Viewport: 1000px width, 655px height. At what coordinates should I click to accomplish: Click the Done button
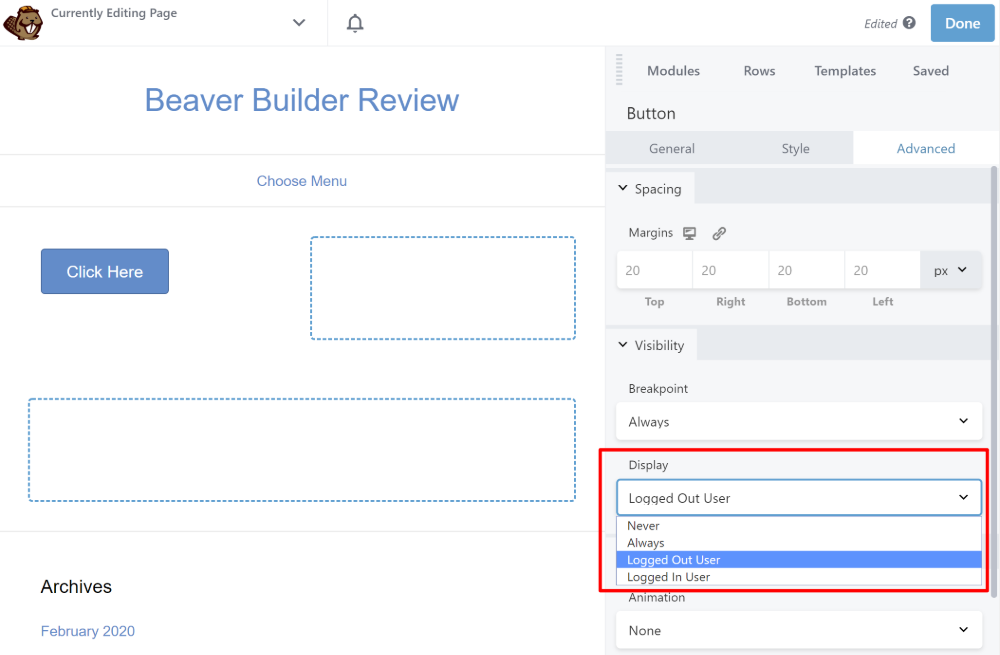pyautogui.click(x=962, y=23)
